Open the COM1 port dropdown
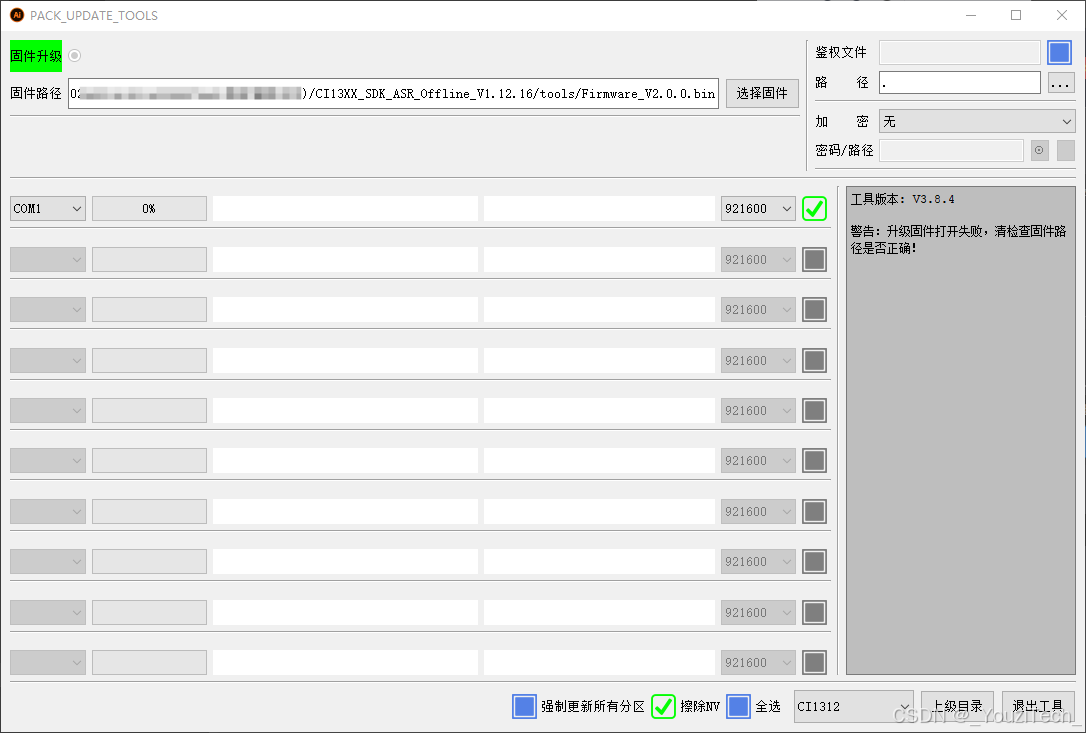 pyautogui.click(x=48, y=209)
